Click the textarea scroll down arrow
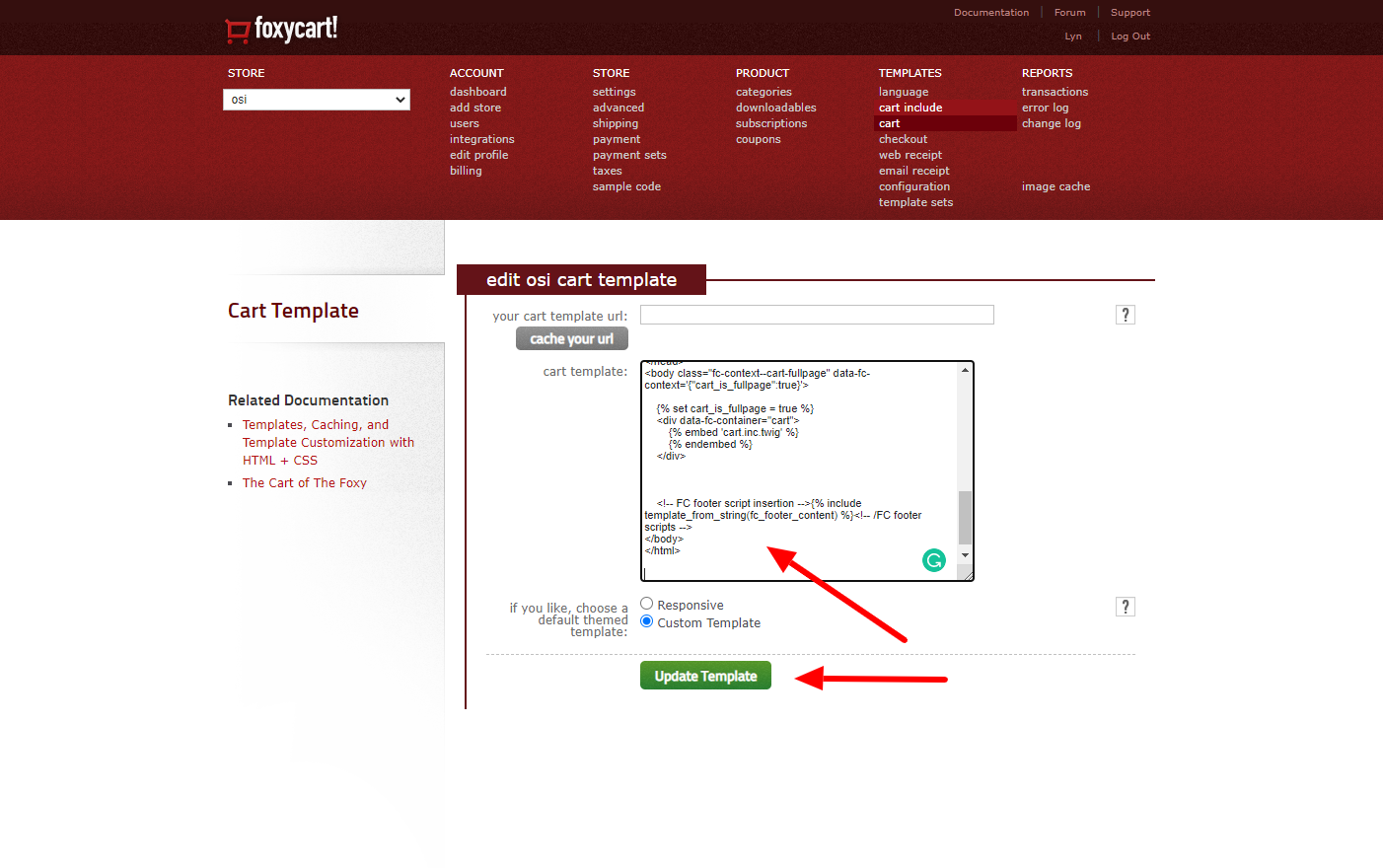 click(x=965, y=555)
